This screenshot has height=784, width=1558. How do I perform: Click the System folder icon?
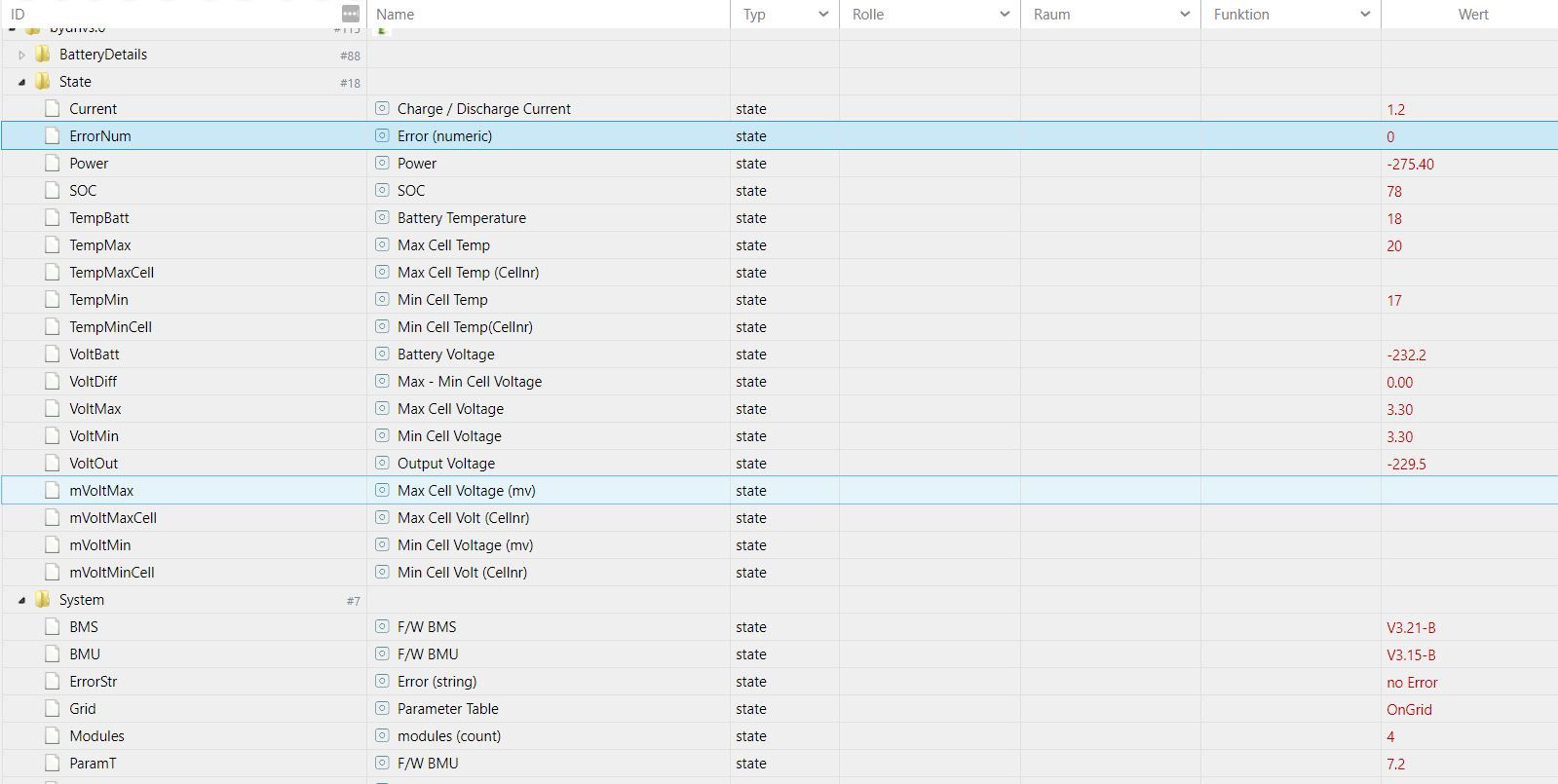pyautogui.click(x=42, y=600)
